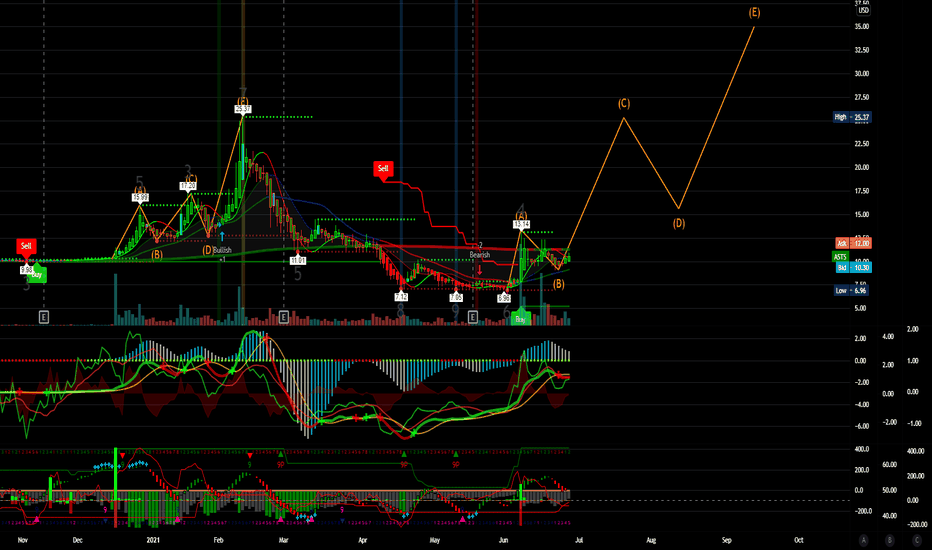Screen dimensions: 932x550
Task: Click the Apr label on time axis
Action: click(363, 540)
